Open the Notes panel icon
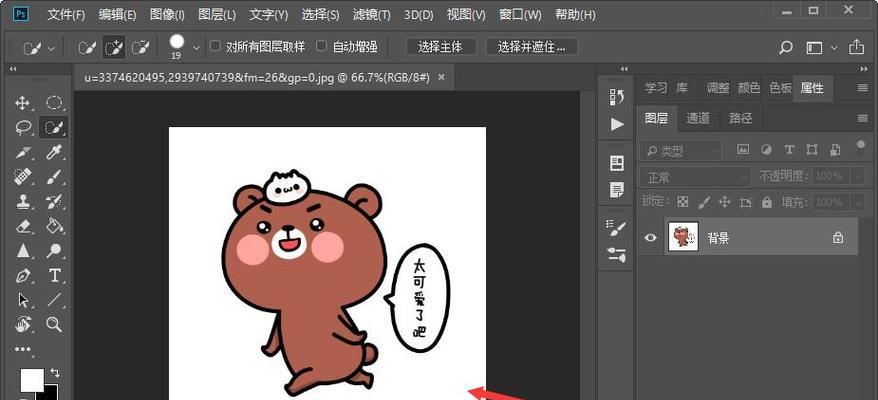 pyautogui.click(x=617, y=189)
